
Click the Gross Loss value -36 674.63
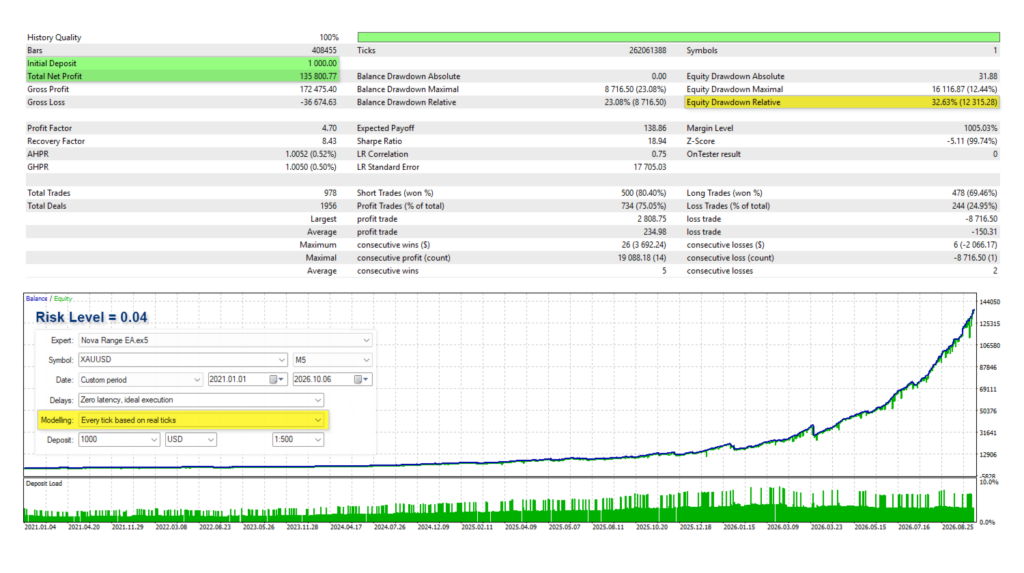pyautogui.click(x=319, y=103)
